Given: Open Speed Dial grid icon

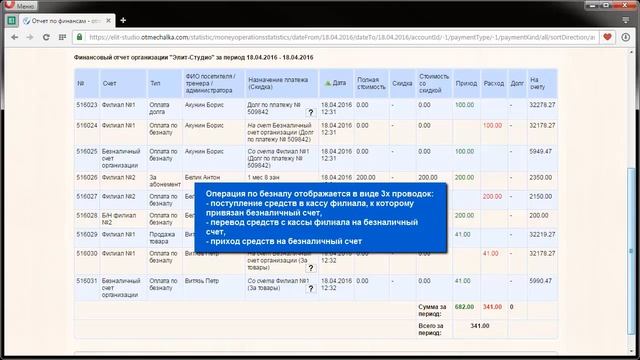Looking at the screenshot, I should coord(62,37).
